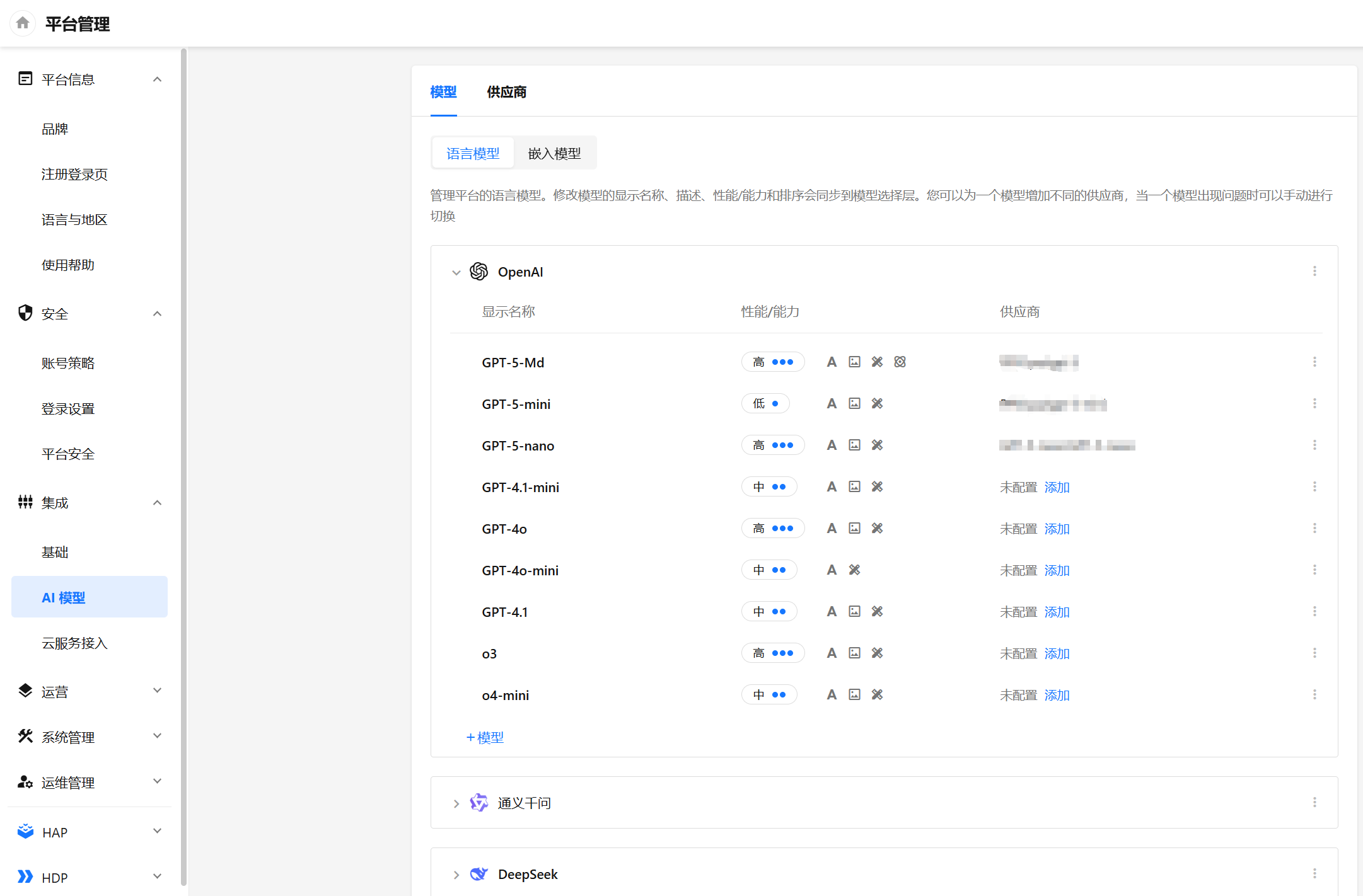The image size is (1363, 896).
Task: Click the last capability icon in GPT-5-Md row
Action: 900,362
